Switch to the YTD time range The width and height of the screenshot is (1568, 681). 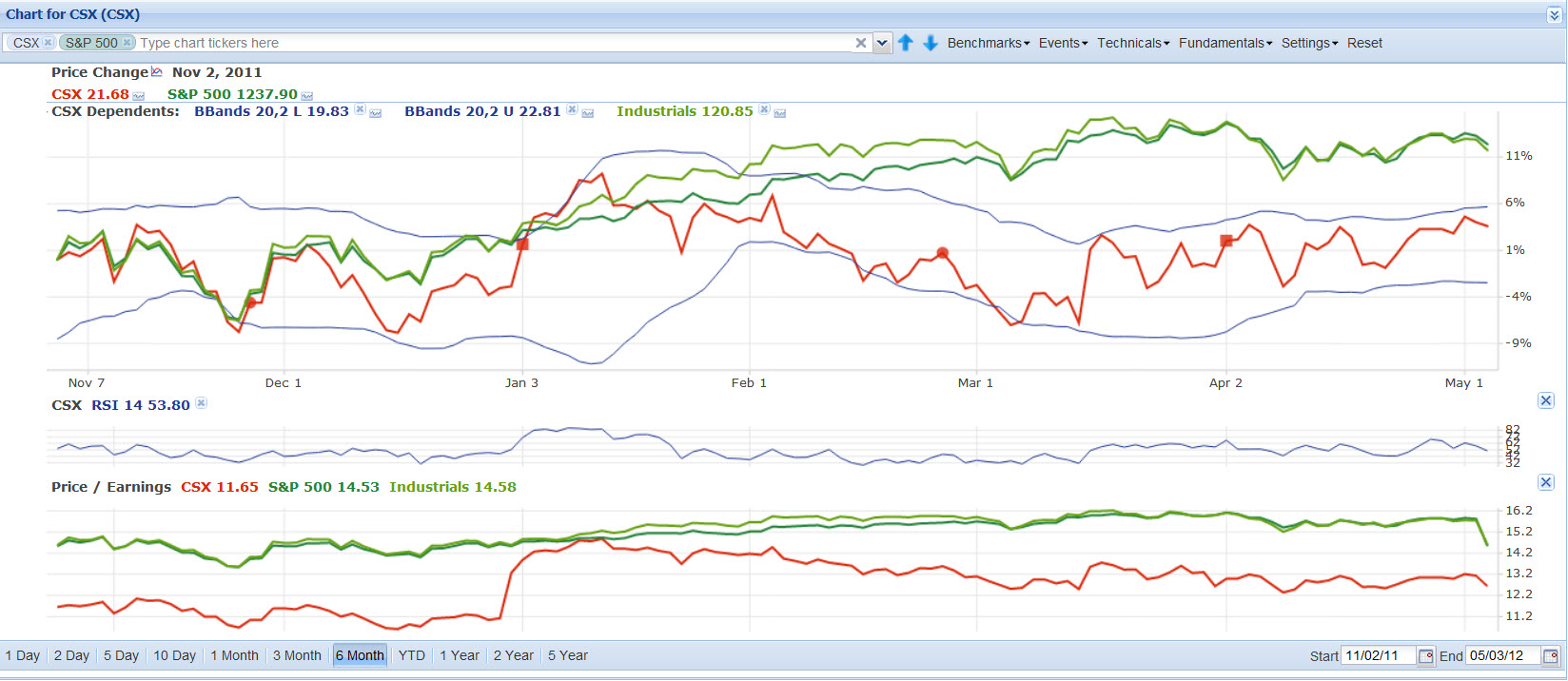tap(411, 655)
